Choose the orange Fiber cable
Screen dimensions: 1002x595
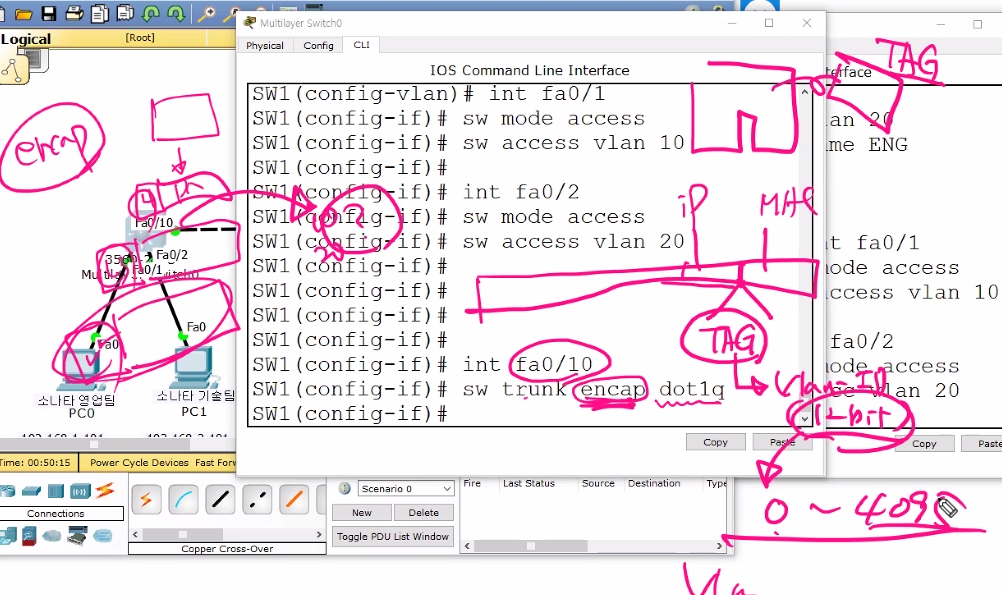295,499
